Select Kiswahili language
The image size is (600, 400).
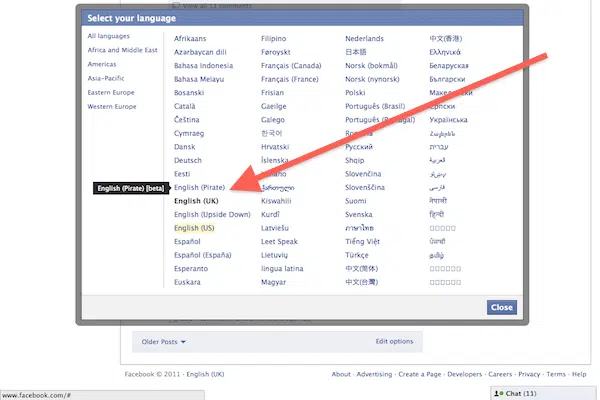click(276, 201)
